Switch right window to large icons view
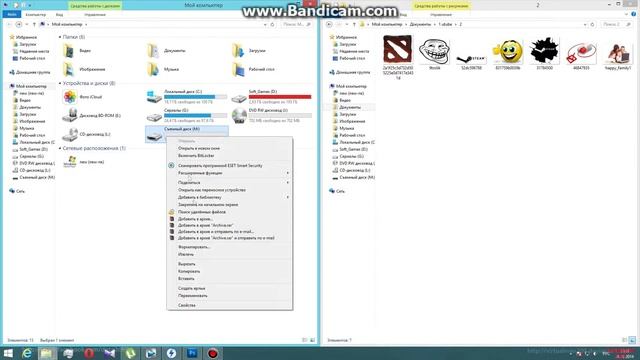The height and width of the screenshot is (360, 640). click(632, 340)
